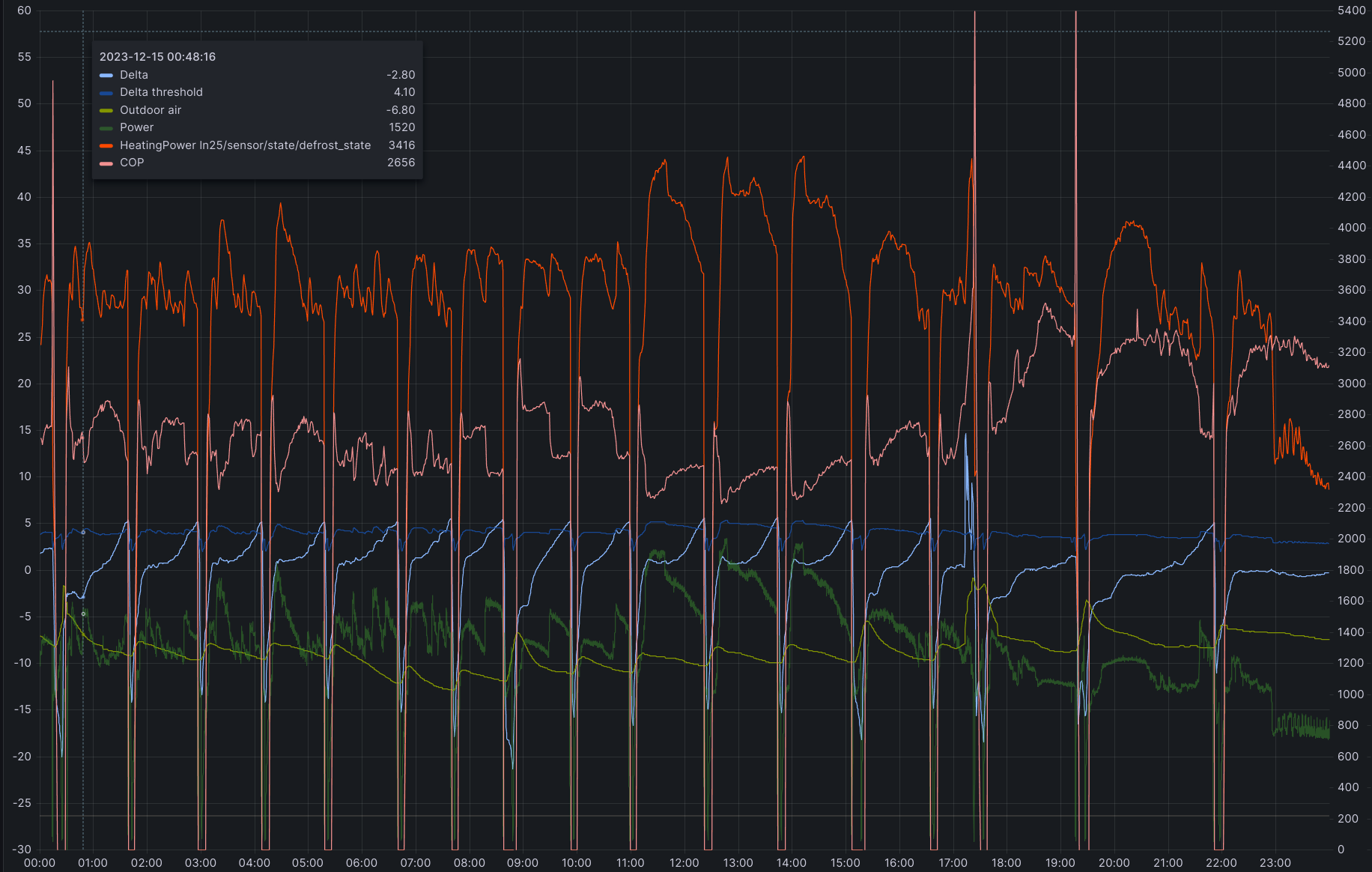This screenshot has width=1372, height=872.
Task: Click the Power value 1520 in tooltip
Action: tap(401, 127)
